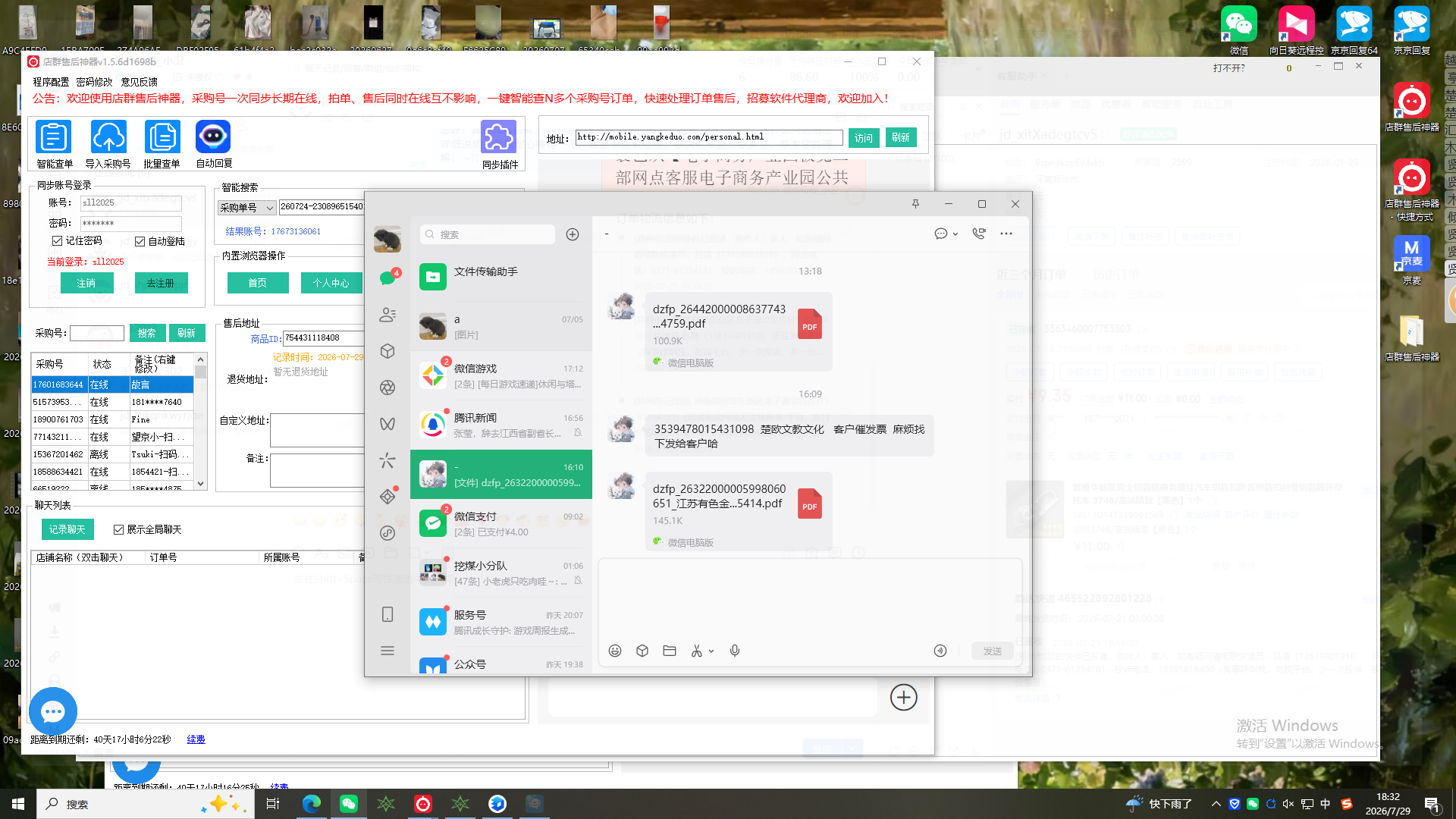Image resolution: width=1456 pixels, height=819 pixels.
Task: Open the dzfp_26442000008637743 PDF file
Action: point(739,331)
